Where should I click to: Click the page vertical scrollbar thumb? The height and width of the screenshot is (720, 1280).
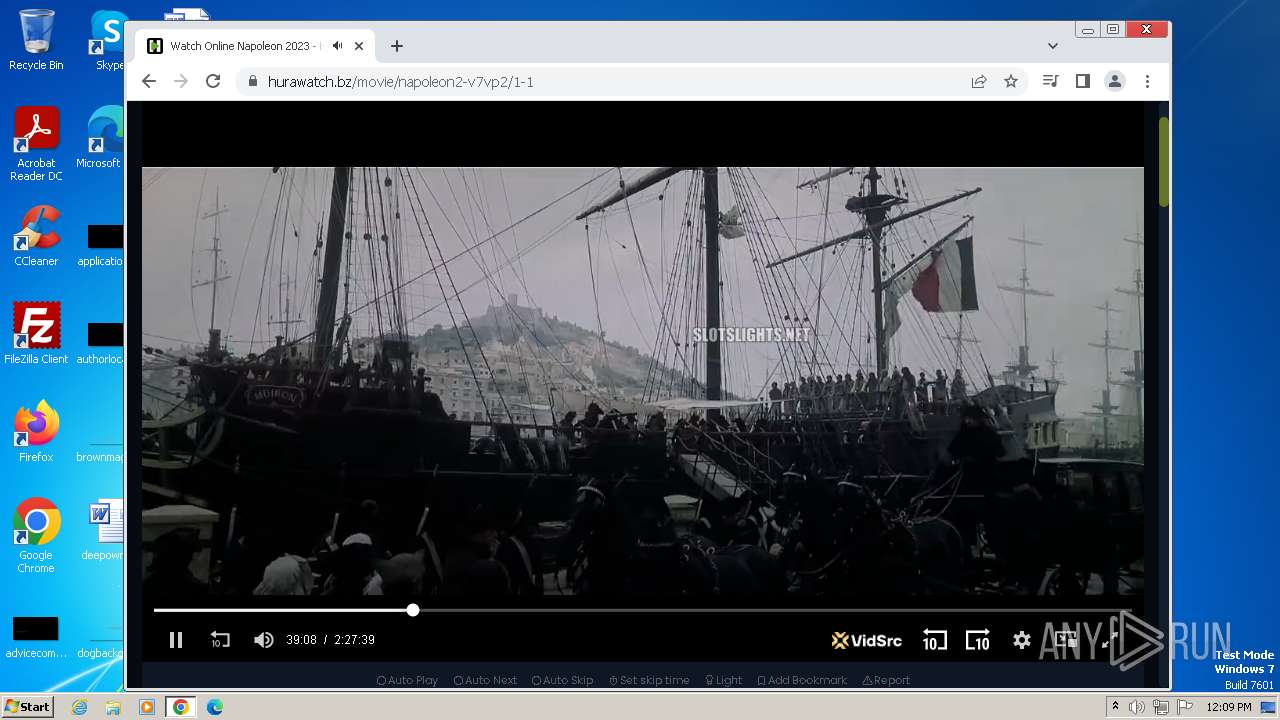pyautogui.click(x=1164, y=162)
